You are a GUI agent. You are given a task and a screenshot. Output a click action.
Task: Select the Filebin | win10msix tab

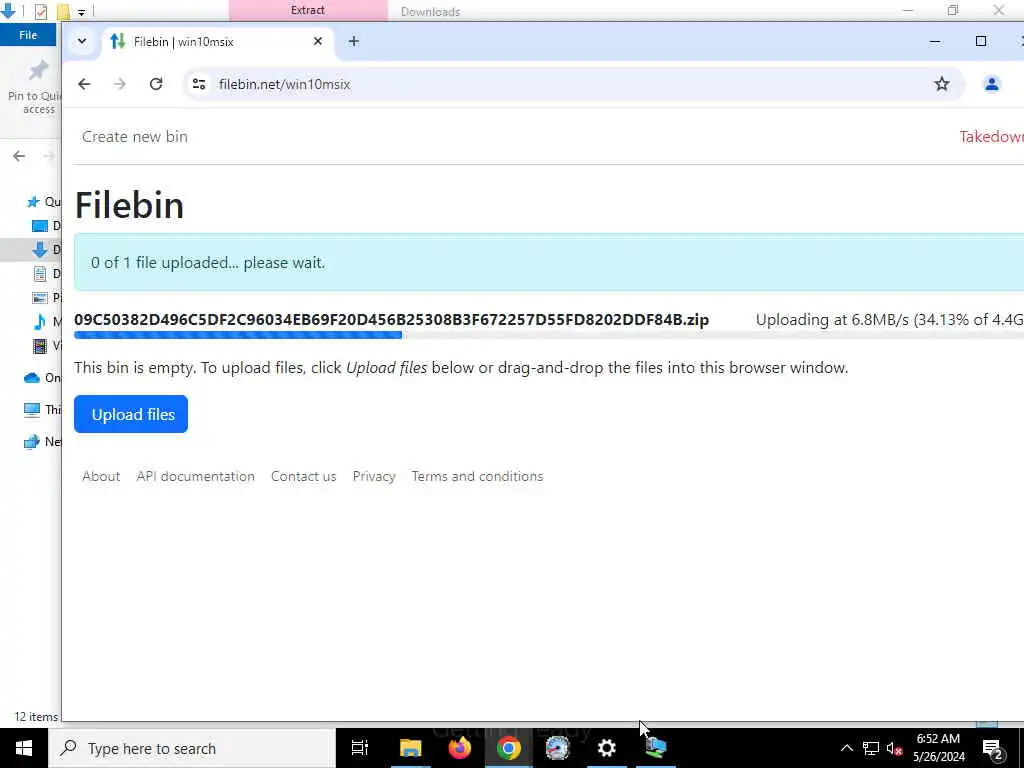coord(218,42)
